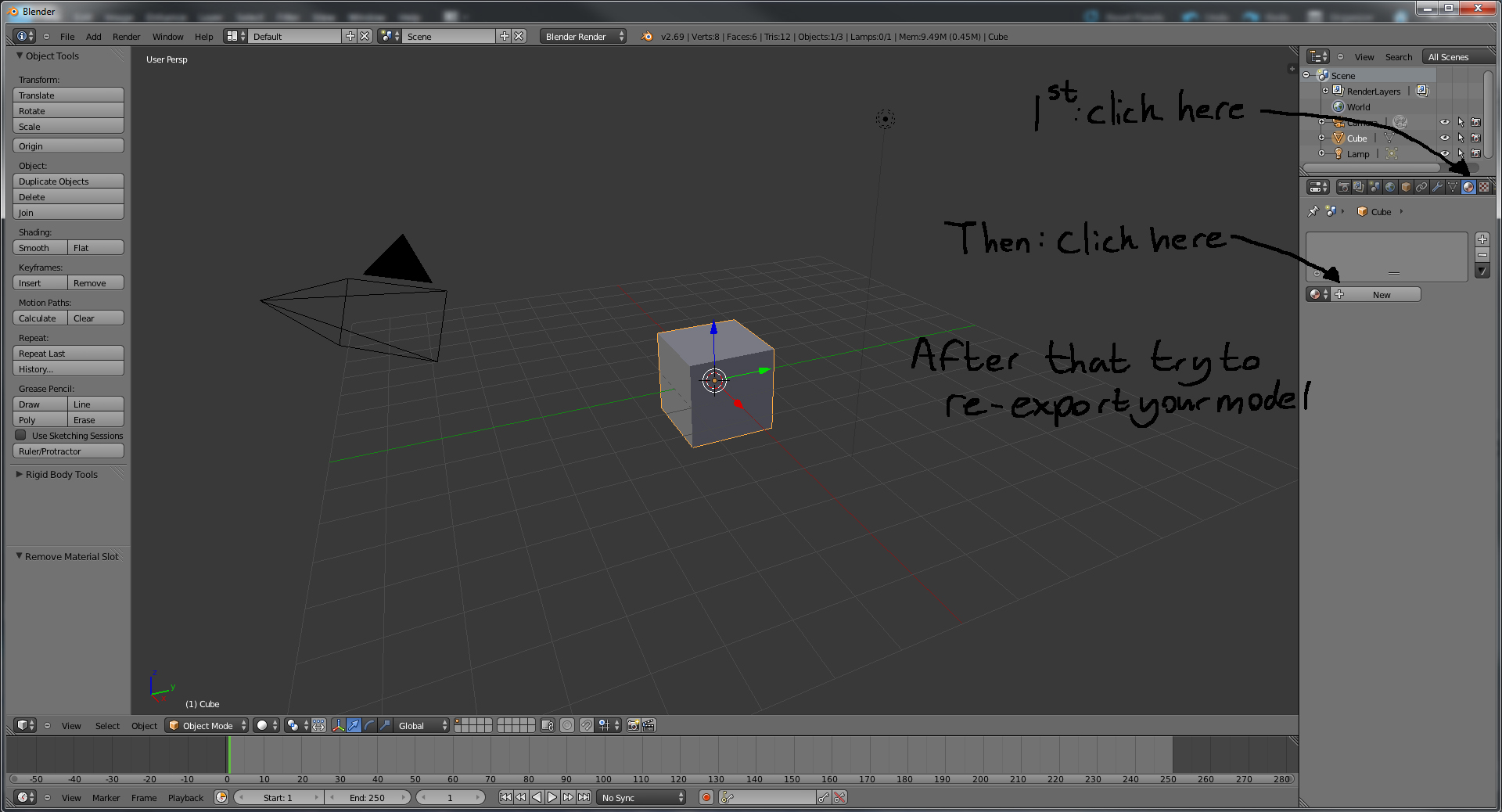Toggle Camera row renderability icon

(x=1475, y=122)
